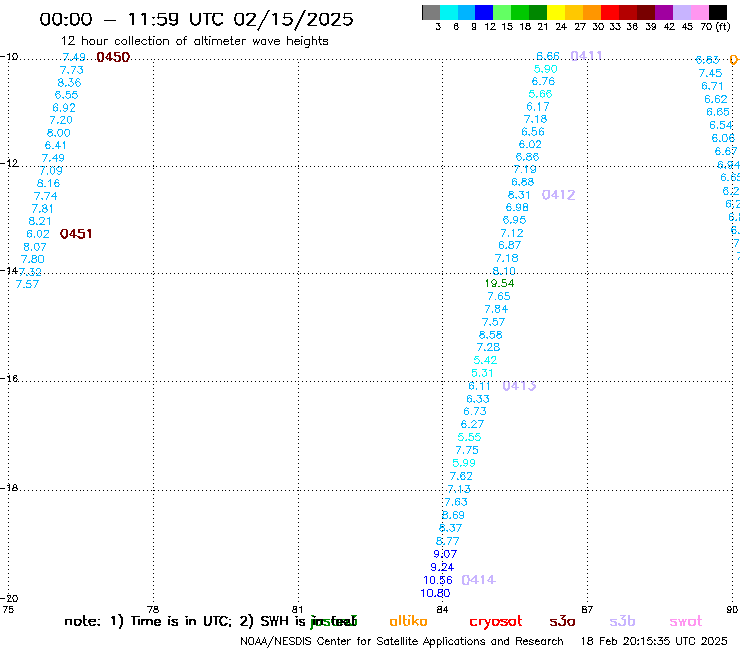Click the longitude 87 axis label
Viewport: 740px width, 650px height.
[587, 609]
